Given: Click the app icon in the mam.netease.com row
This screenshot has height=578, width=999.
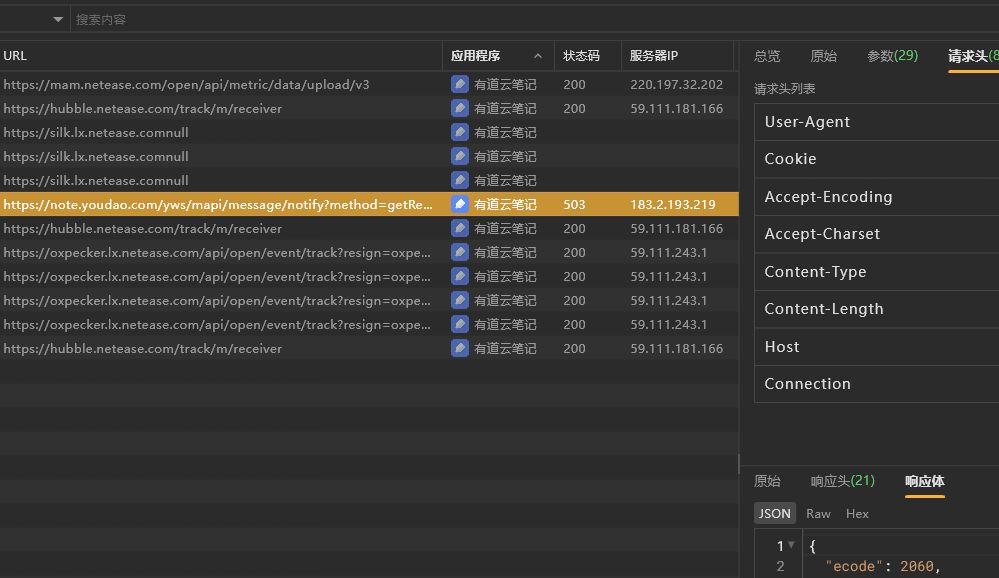Looking at the screenshot, I should (460, 84).
